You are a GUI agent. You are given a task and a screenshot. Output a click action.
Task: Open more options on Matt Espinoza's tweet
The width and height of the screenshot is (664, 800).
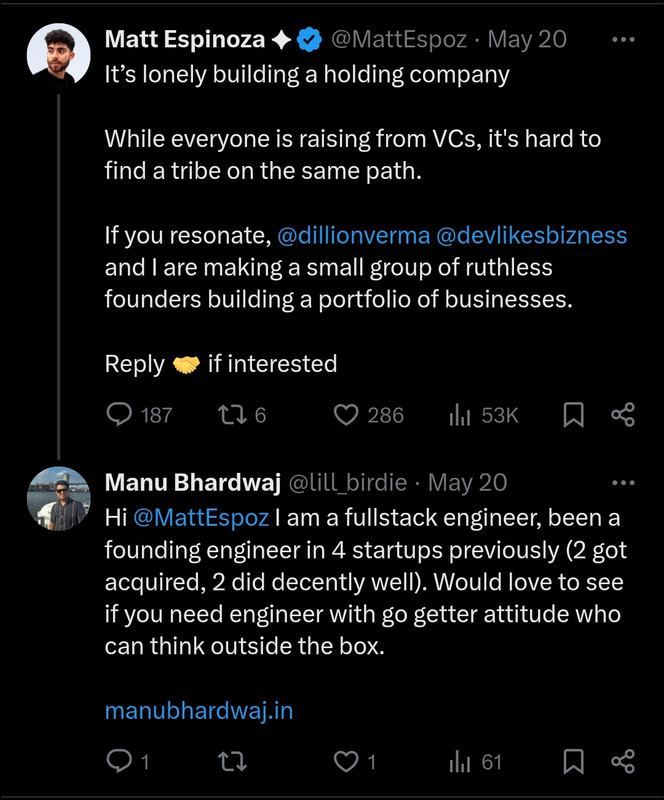point(622,40)
